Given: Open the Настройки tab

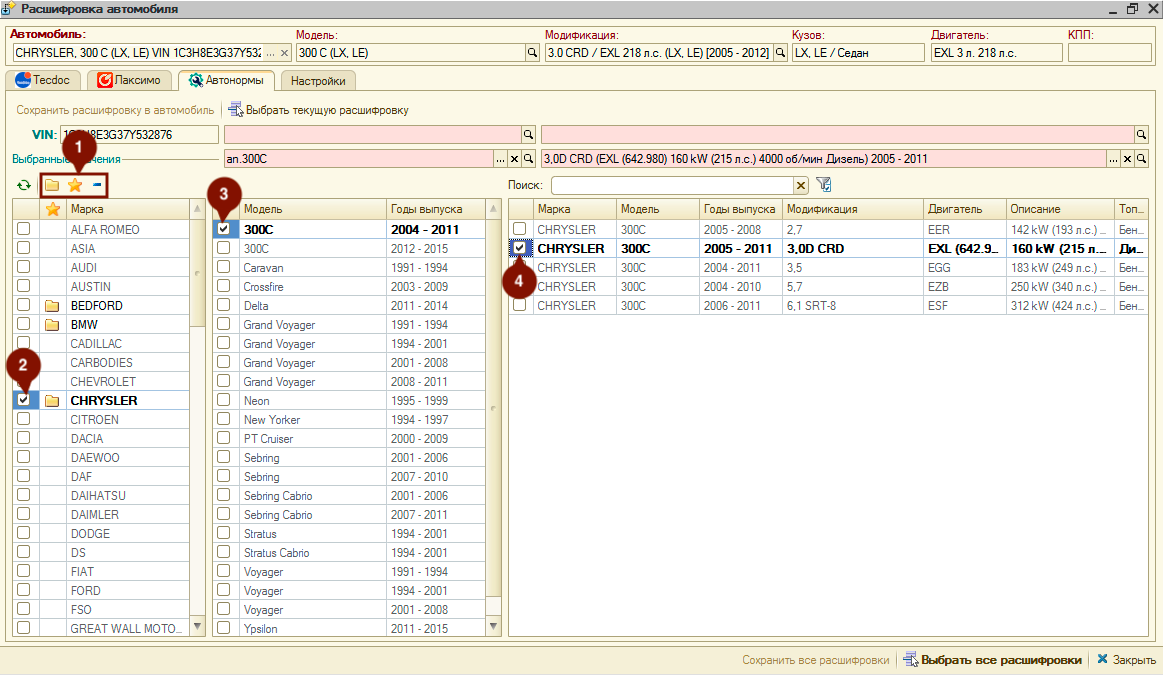Looking at the screenshot, I should (318, 81).
